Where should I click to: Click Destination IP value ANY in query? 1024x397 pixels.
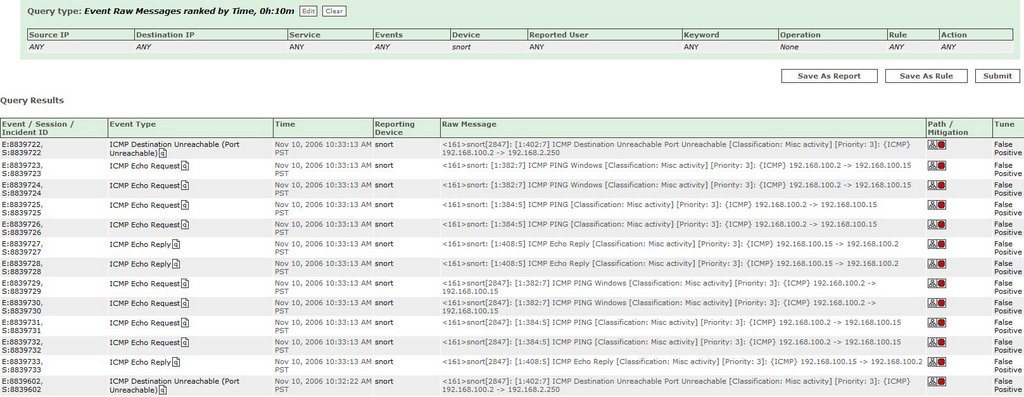click(144, 47)
